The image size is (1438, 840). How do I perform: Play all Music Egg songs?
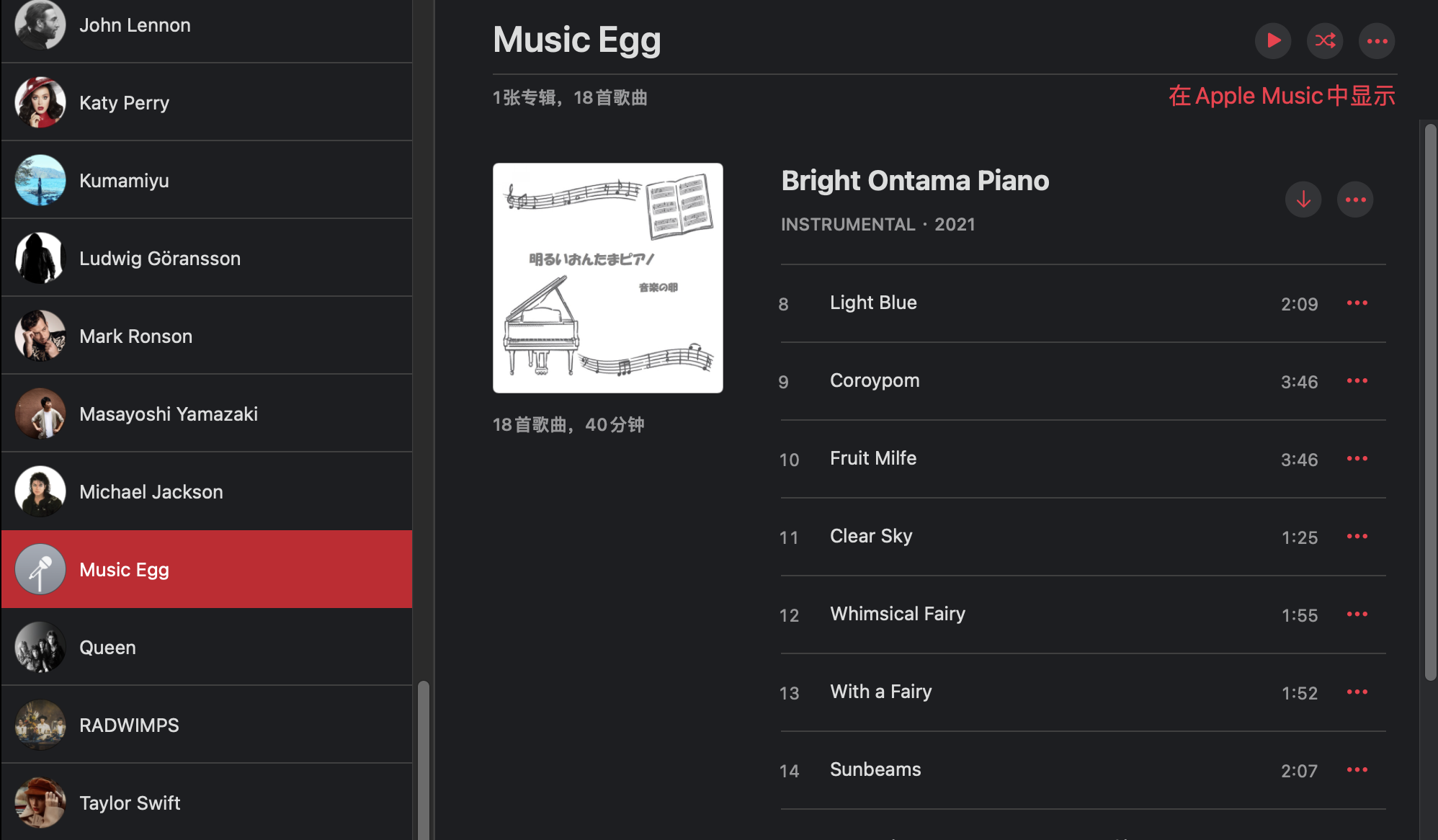click(1273, 40)
